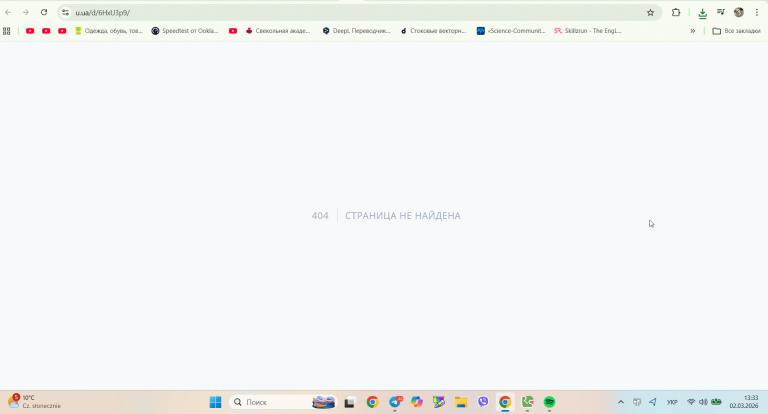Open the colorful pen app on taskbar
The height and width of the screenshot is (414, 768).
(439, 402)
